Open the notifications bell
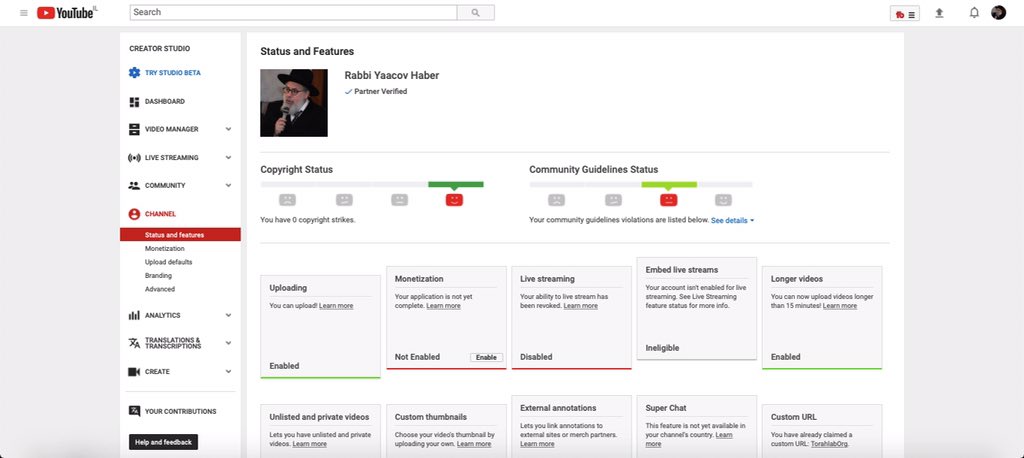Viewport: 1024px width, 458px height. [974, 12]
